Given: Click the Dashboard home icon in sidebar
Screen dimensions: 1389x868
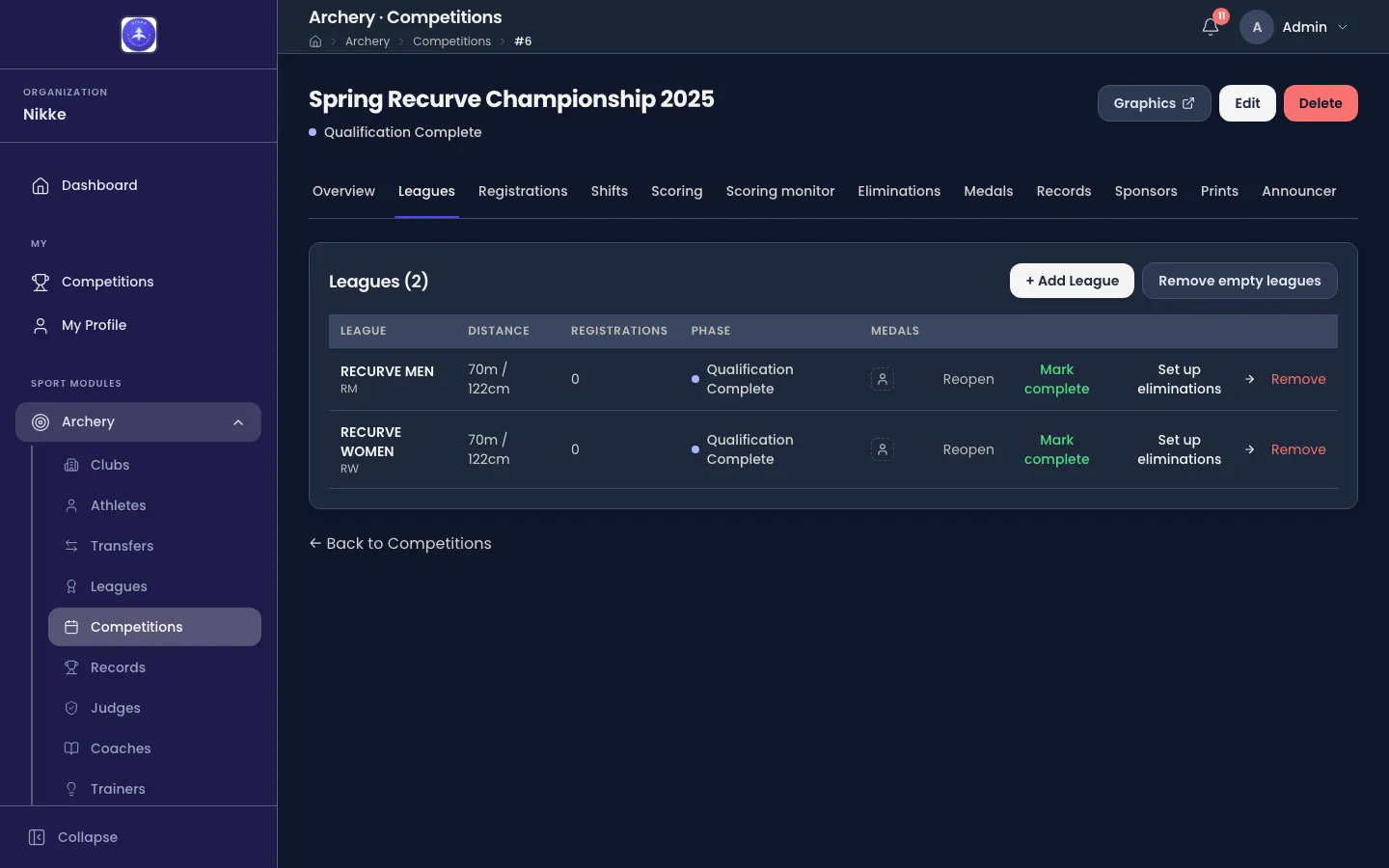Looking at the screenshot, I should tap(41, 185).
